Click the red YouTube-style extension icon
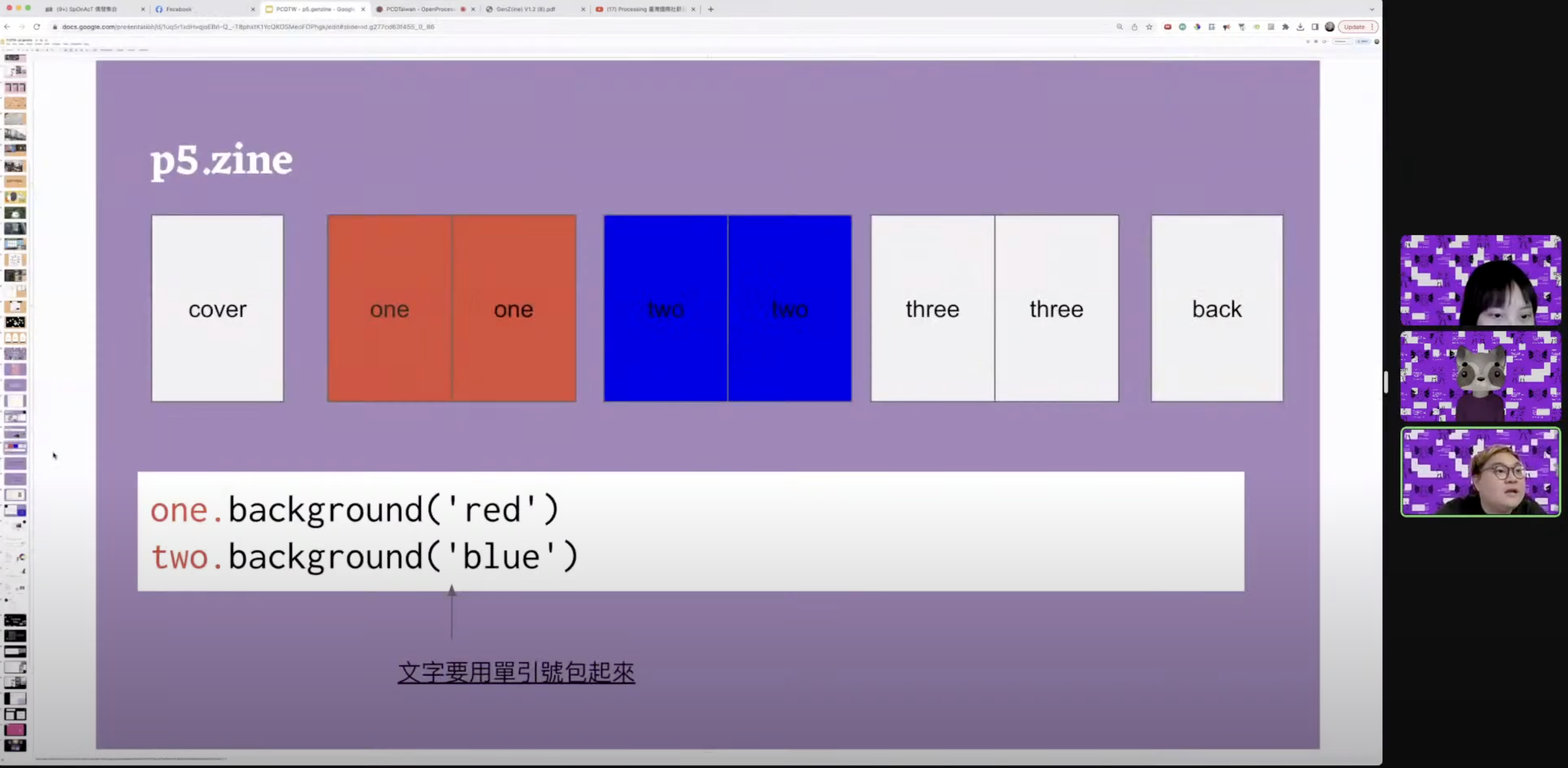This screenshot has height=768, width=1568. [1167, 27]
